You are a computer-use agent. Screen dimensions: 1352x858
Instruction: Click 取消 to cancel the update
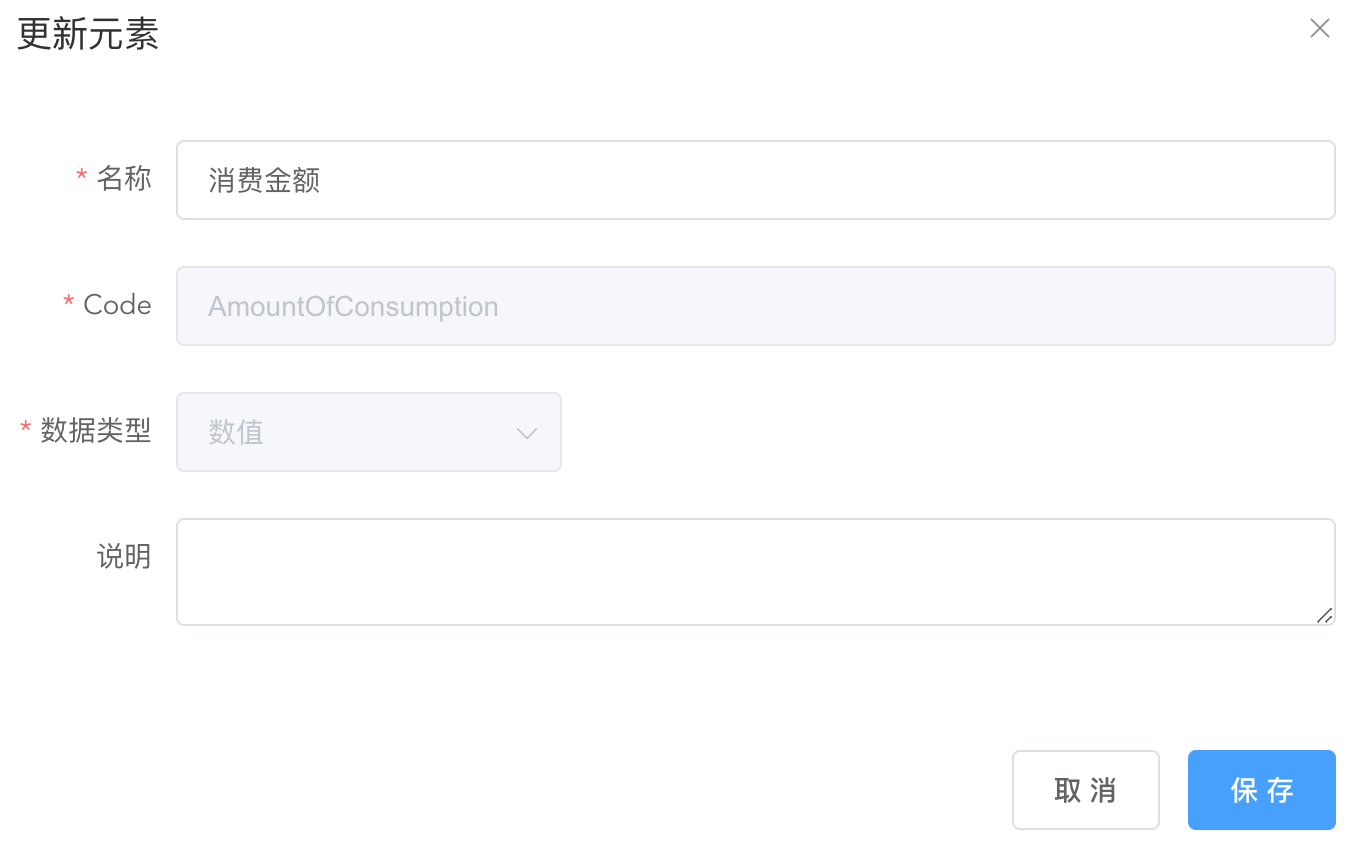click(1085, 789)
